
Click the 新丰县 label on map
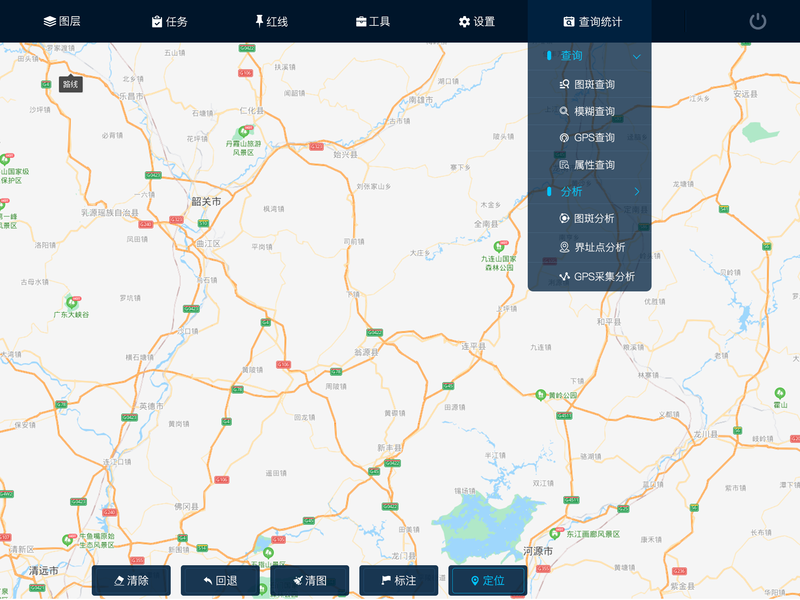389,447
